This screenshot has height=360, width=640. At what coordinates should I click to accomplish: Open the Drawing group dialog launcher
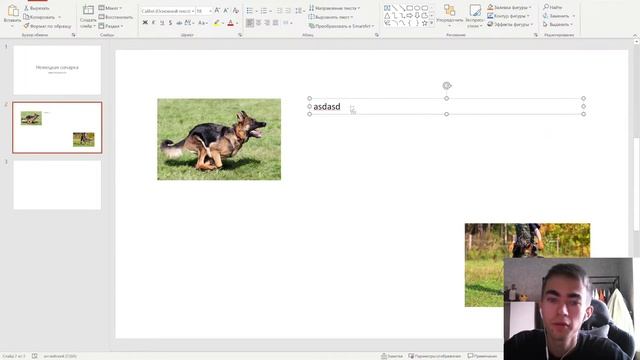pyautogui.click(x=536, y=35)
